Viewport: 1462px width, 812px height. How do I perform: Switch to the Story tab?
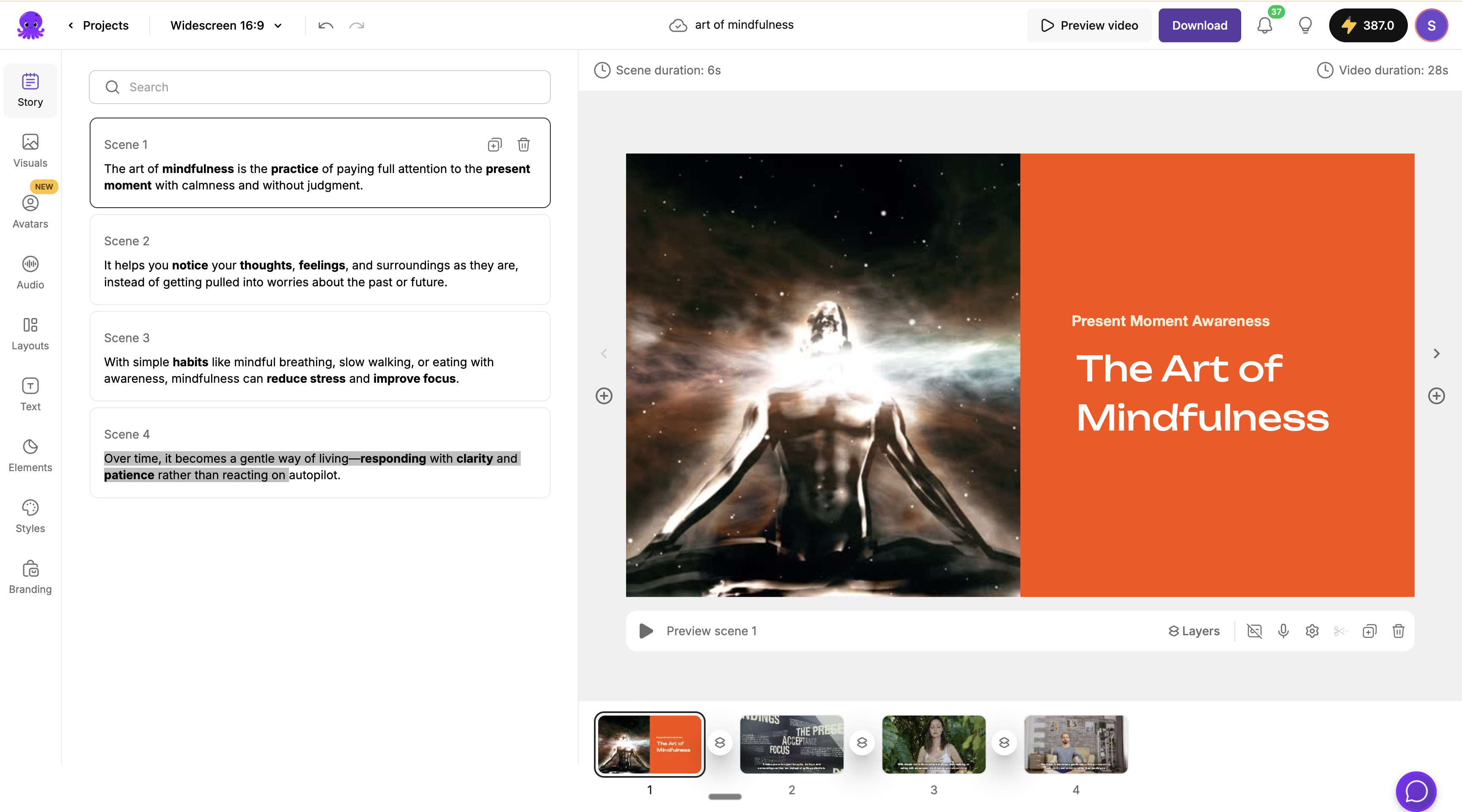click(30, 90)
